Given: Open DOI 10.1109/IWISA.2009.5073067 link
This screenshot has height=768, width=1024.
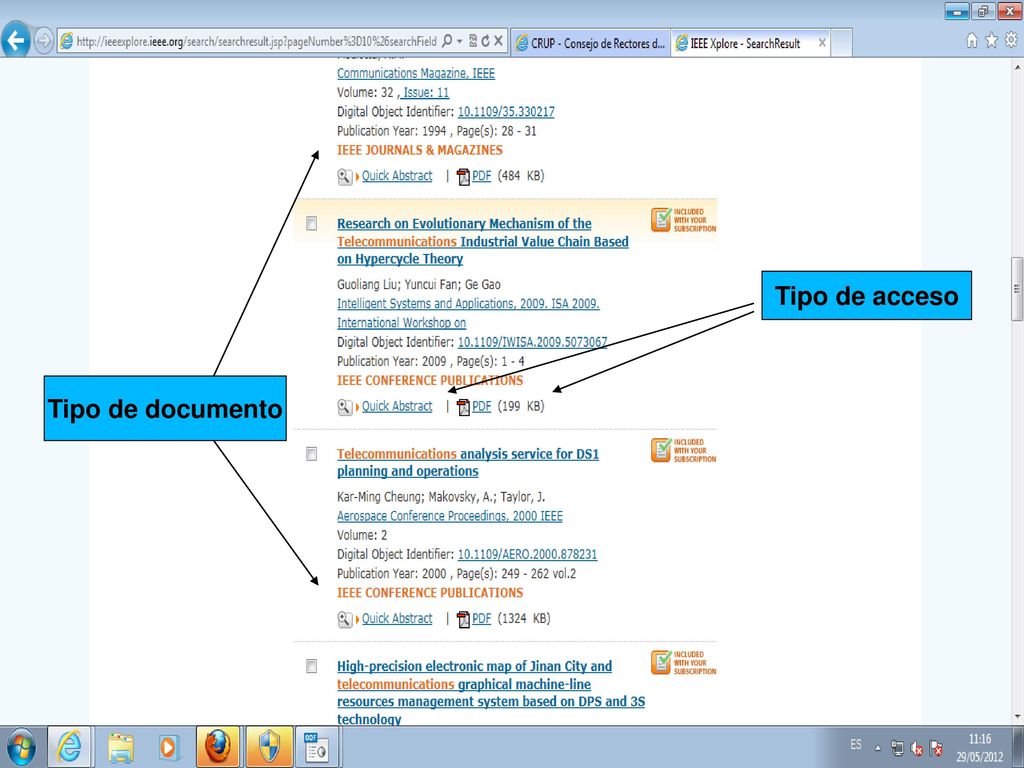Looking at the screenshot, I should pyautogui.click(x=532, y=342).
